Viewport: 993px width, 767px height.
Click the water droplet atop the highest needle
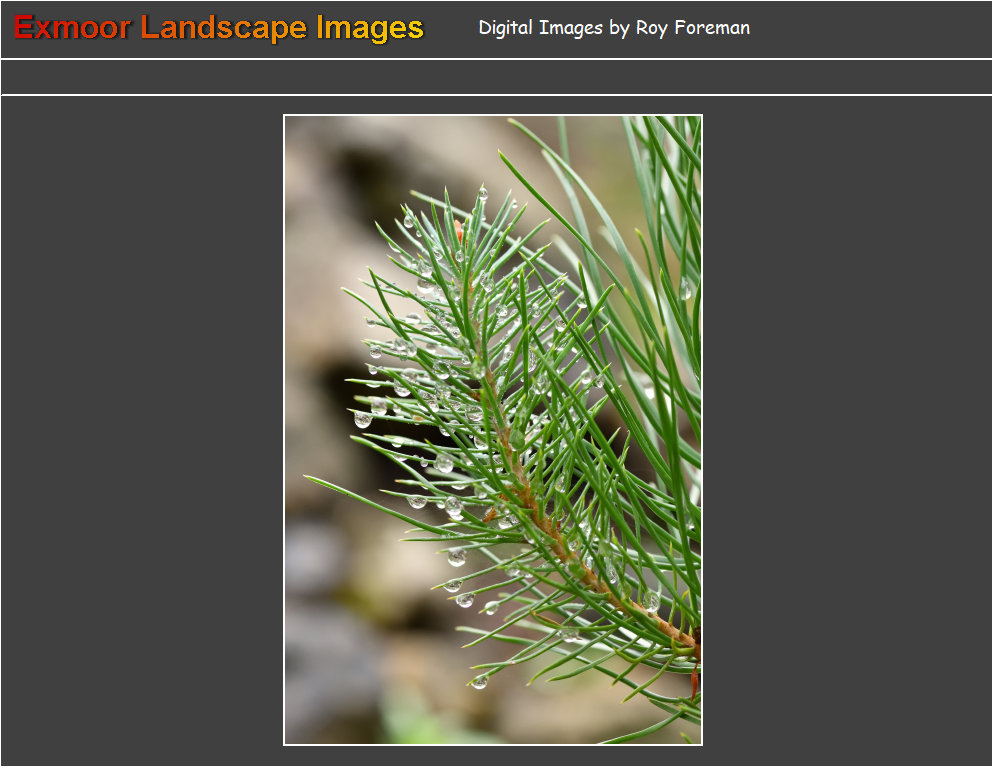pos(482,190)
